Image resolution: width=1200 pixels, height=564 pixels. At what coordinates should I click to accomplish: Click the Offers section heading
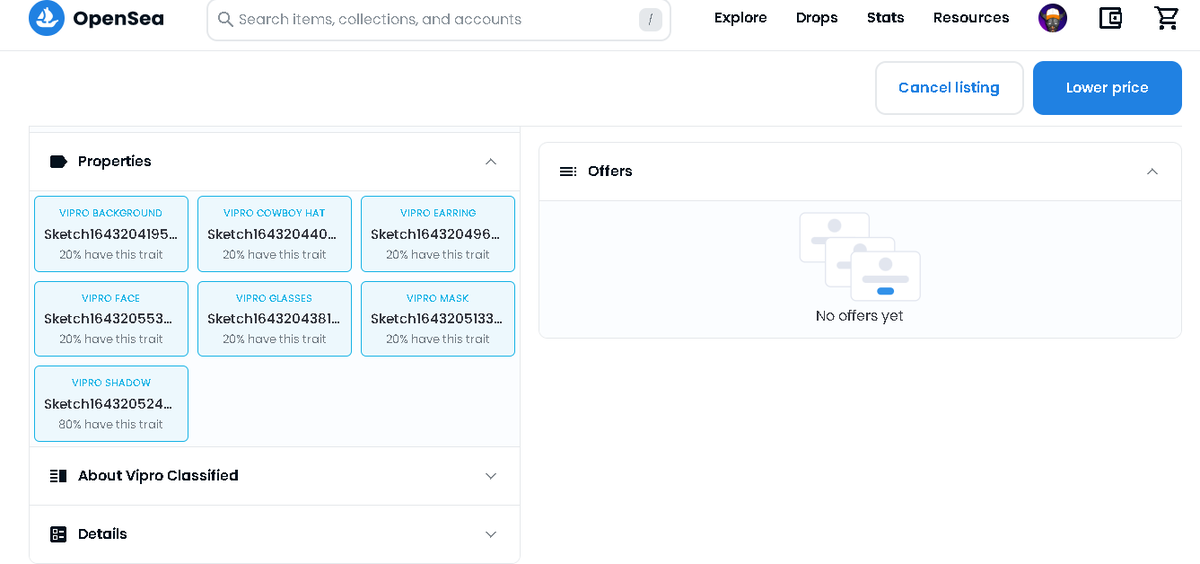click(610, 171)
